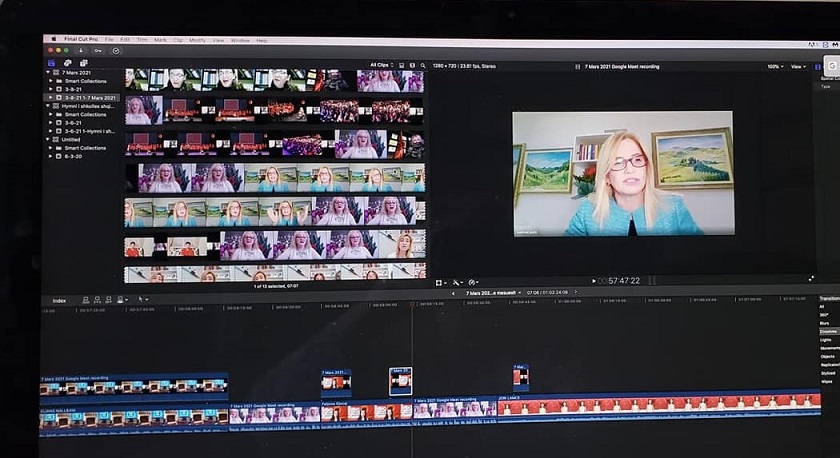Screen dimensions: 840x458
Task: Open the Select tool arrow dropdown
Action: click(x=142, y=300)
